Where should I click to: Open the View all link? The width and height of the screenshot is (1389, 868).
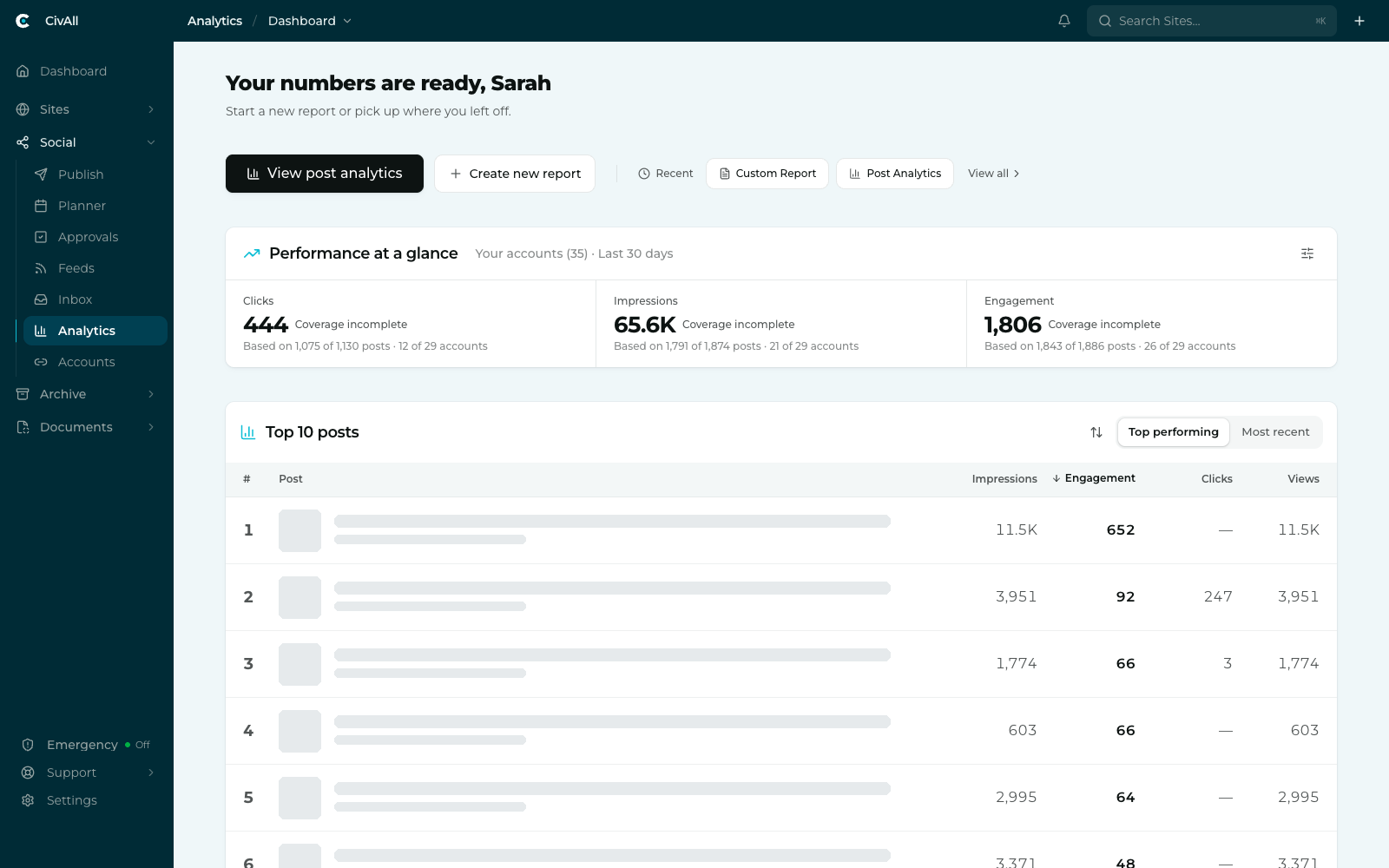[994, 174]
